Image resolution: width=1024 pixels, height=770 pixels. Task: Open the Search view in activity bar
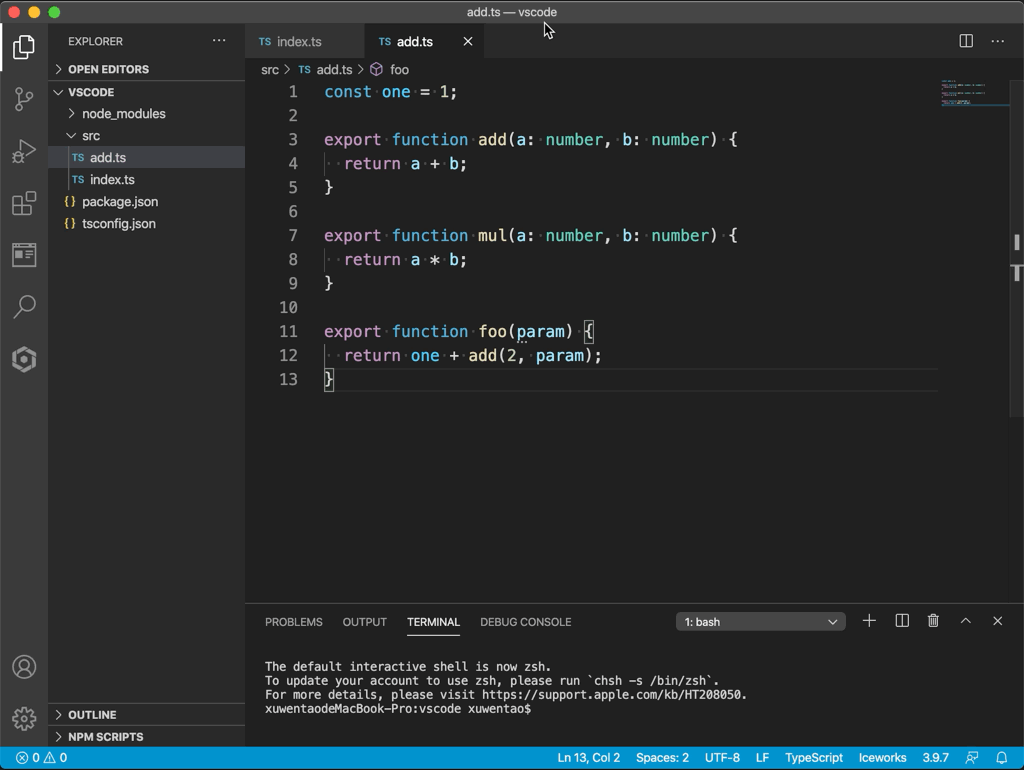pyautogui.click(x=24, y=307)
